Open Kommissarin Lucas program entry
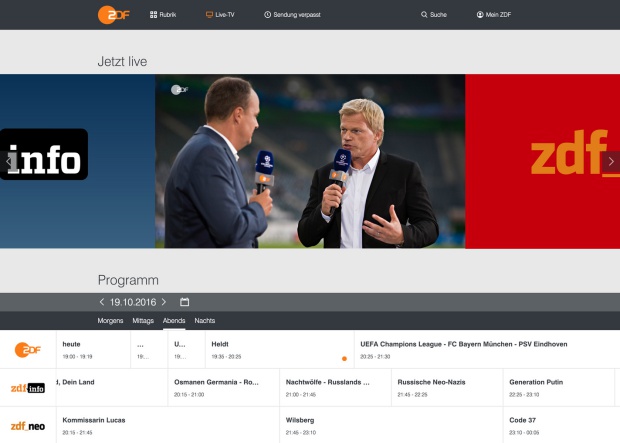 point(168,426)
